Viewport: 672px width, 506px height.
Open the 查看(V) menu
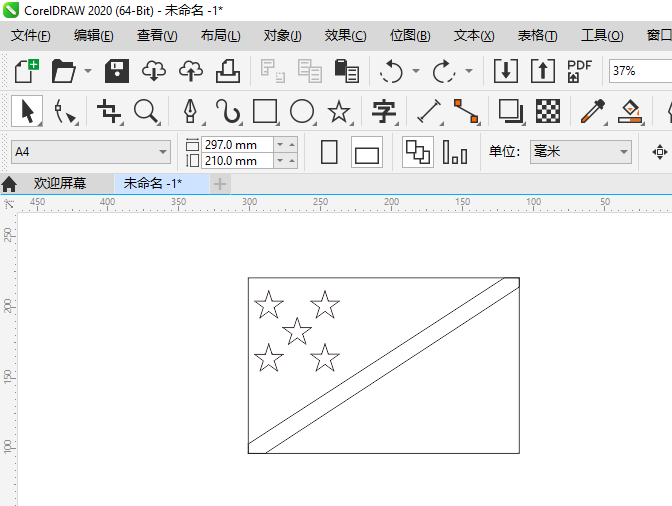pyautogui.click(x=157, y=35)
